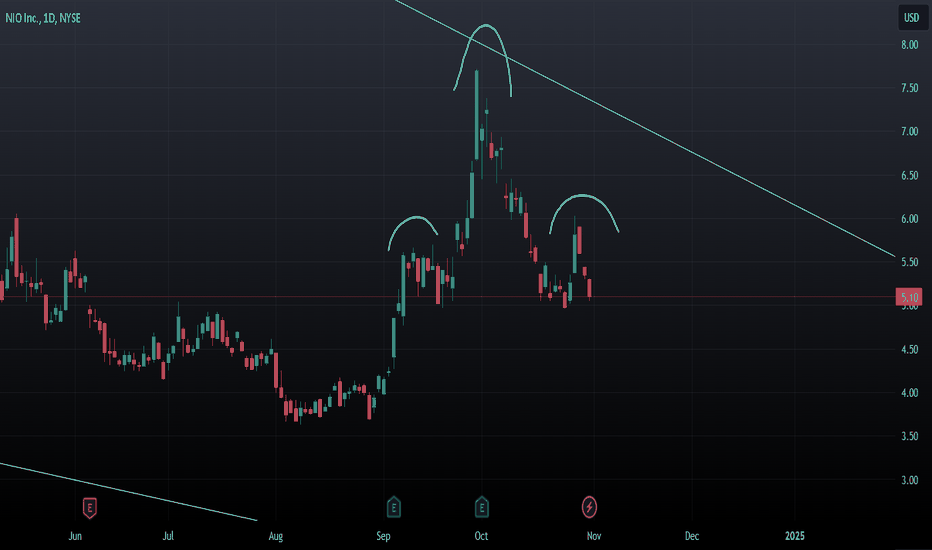Select the 6.00 price axis label
932x550 pixels.
click(x=909, y=219)
